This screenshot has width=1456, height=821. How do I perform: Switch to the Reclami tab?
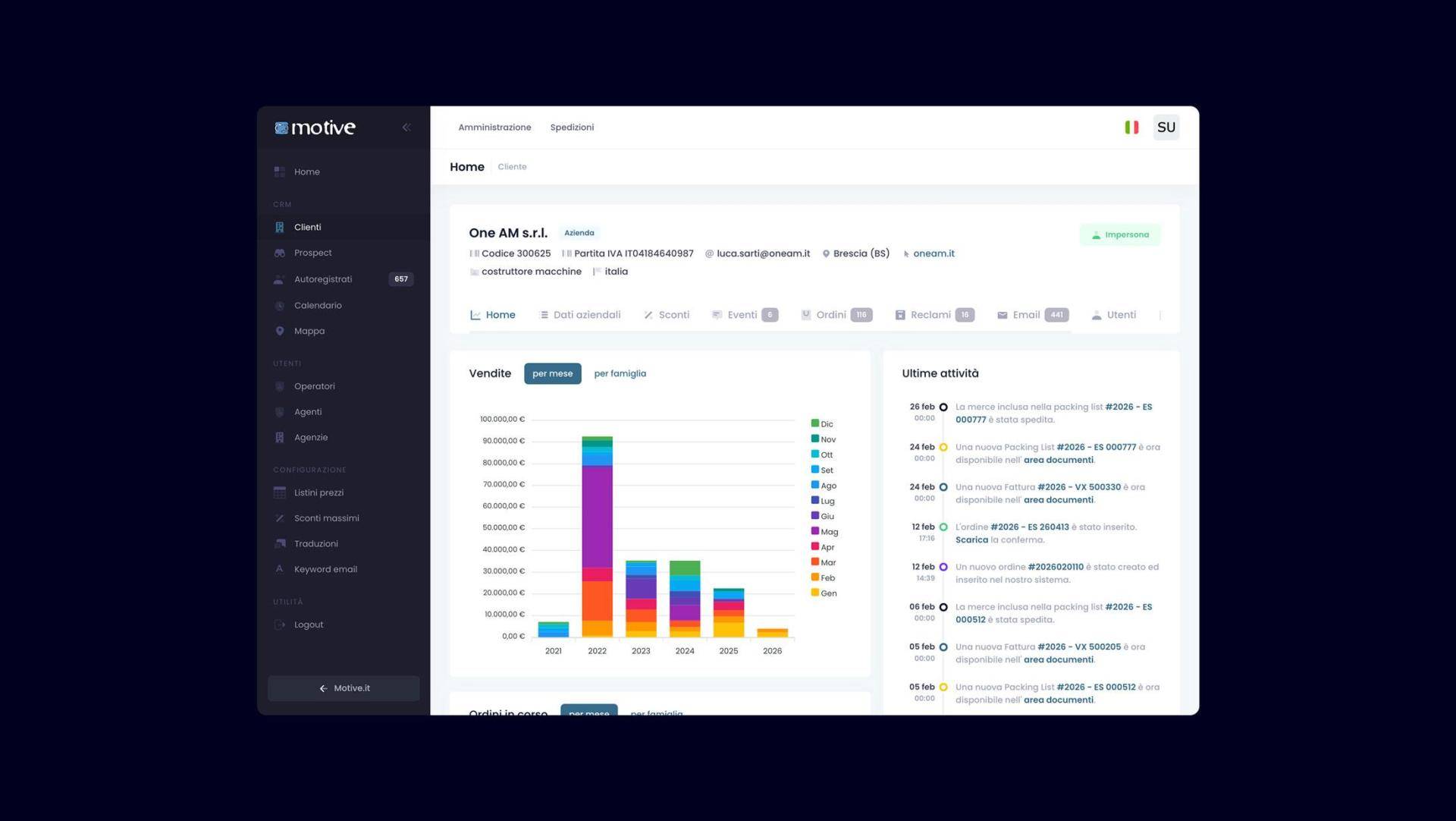[931, 314]
